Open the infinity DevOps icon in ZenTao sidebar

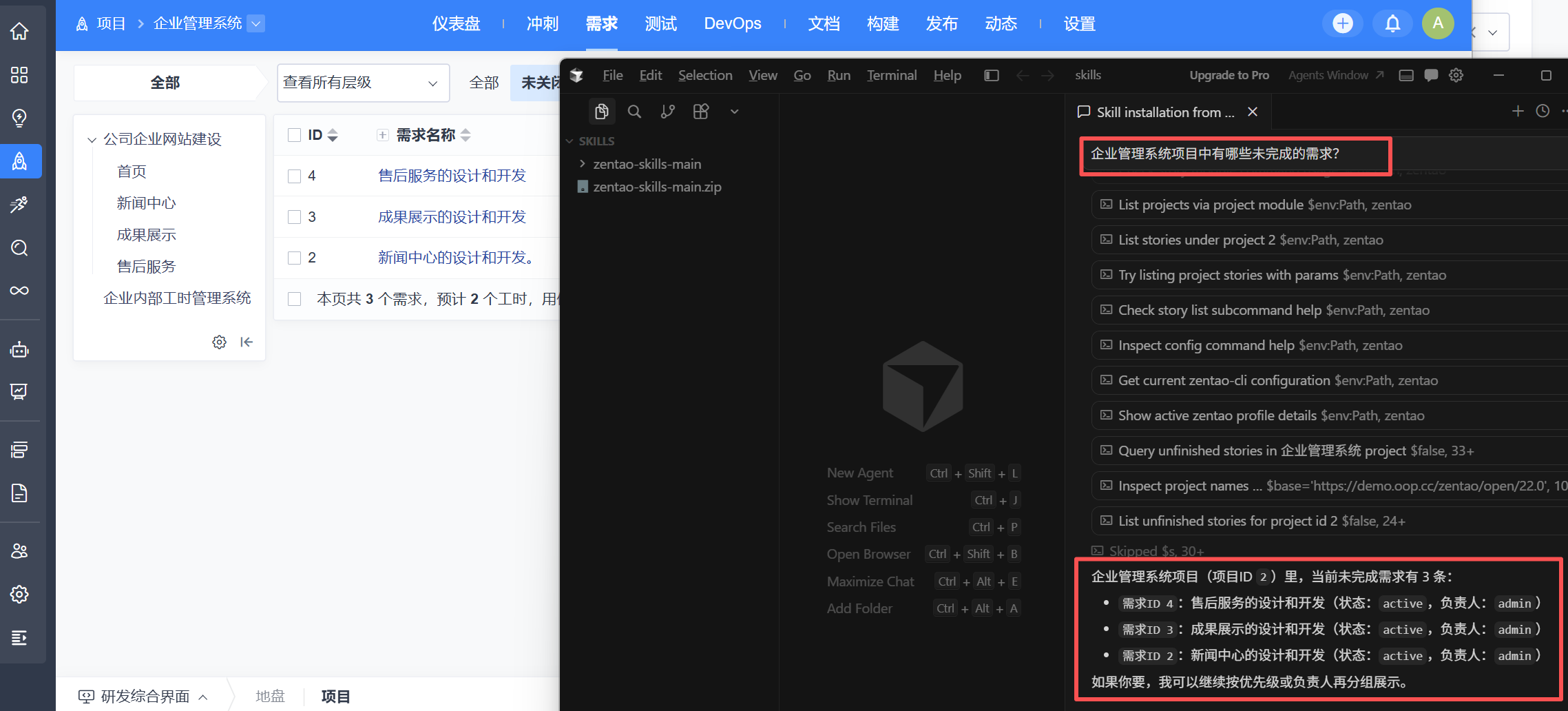pos(19,290)
